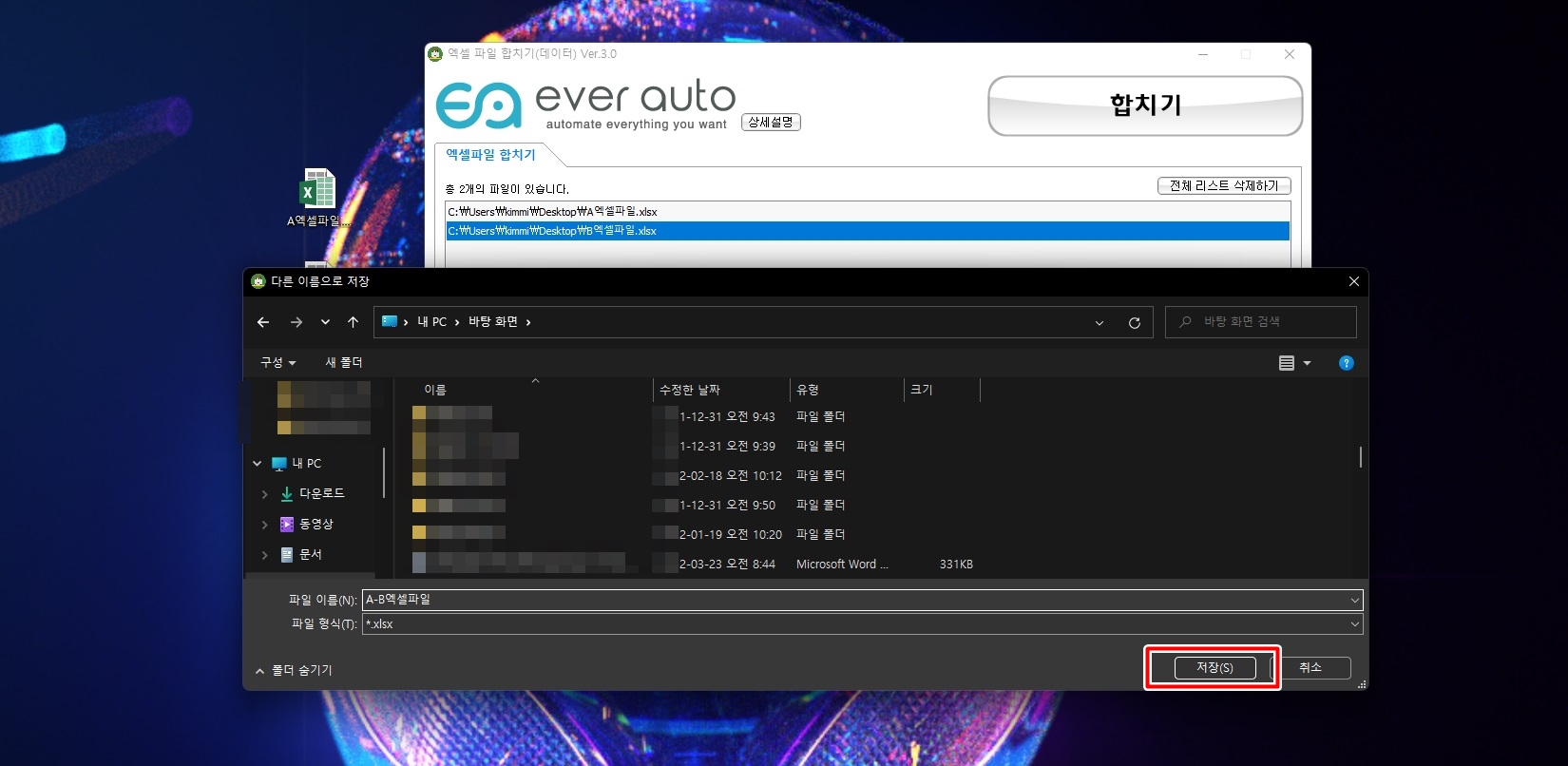Screen dimensions: 1568x766
Task: Change the view layout icon
Action: 1287,363
